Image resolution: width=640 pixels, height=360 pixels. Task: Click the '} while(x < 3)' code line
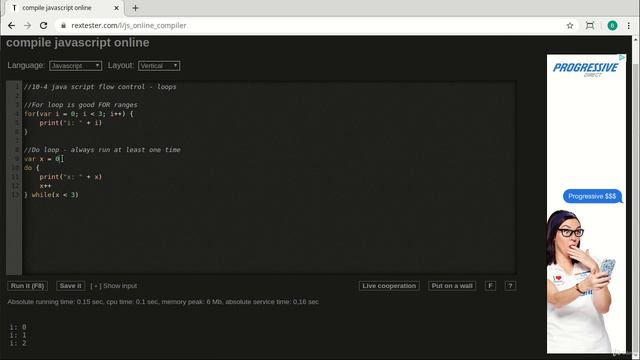tap(51, 195)
